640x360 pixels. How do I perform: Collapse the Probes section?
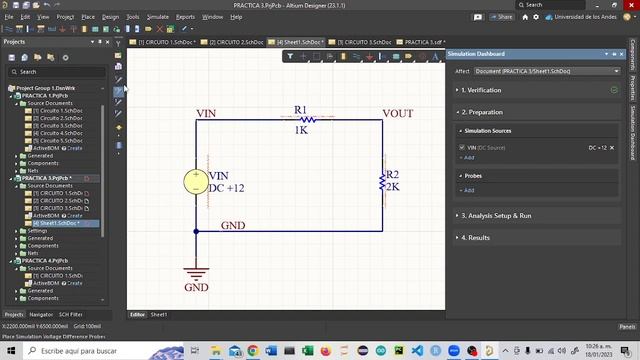point(460,176)
